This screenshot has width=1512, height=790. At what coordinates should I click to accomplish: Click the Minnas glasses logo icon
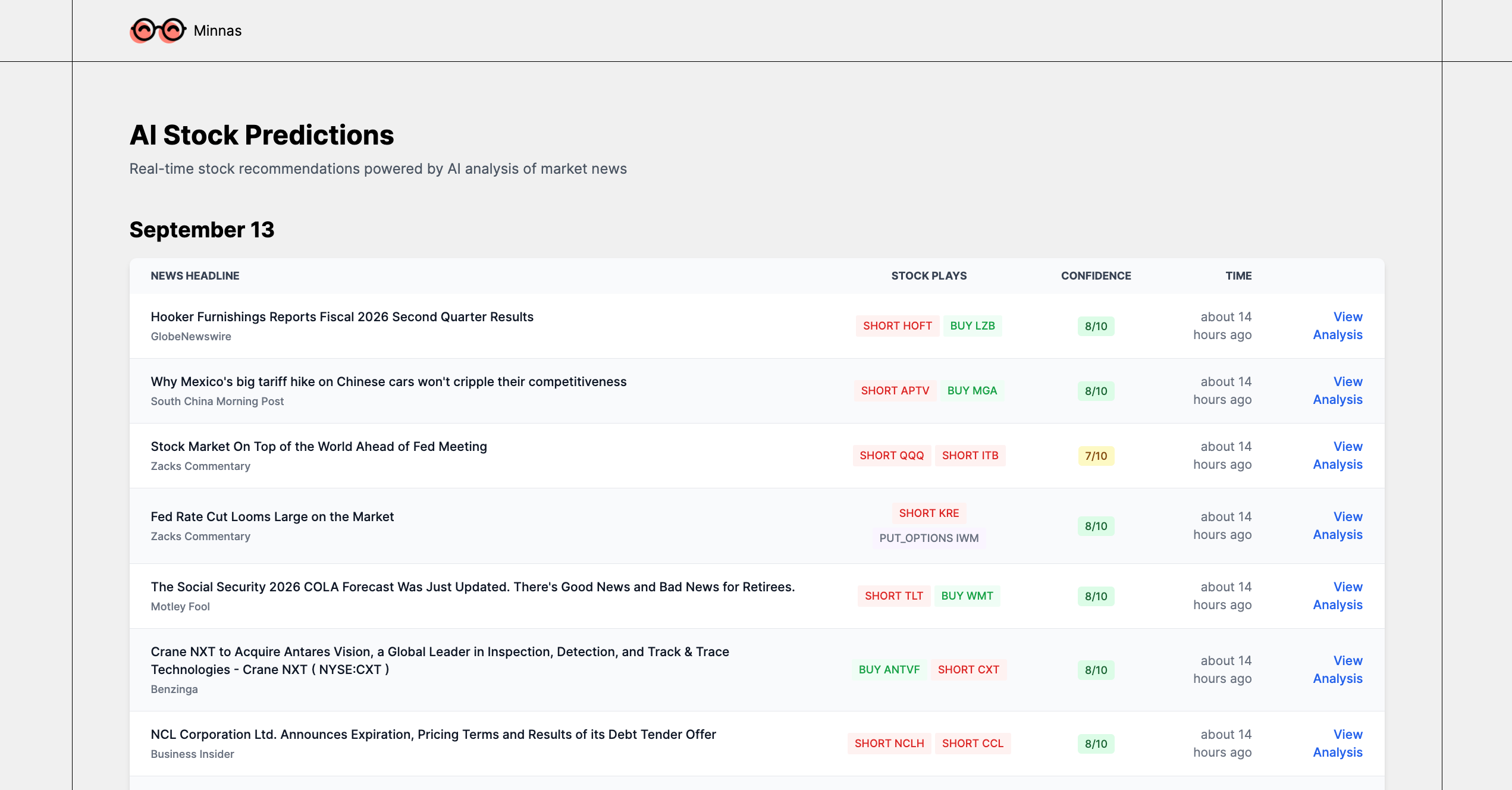click(158, 30)
